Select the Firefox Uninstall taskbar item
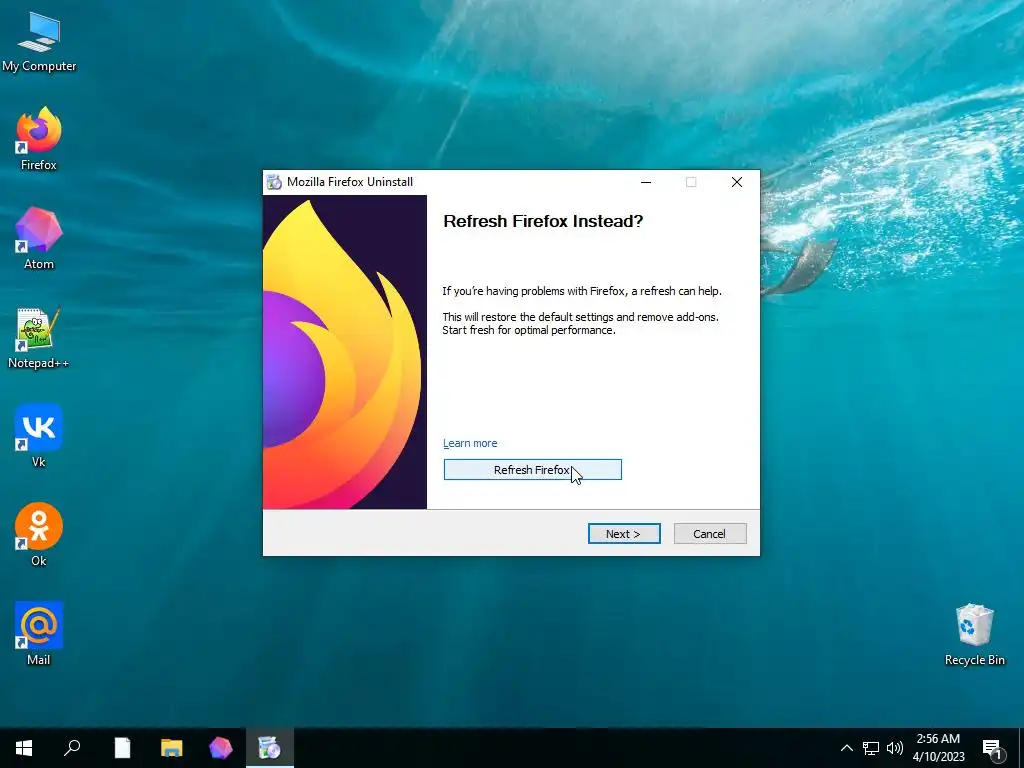1024x768 pixels. click(270, 748)
